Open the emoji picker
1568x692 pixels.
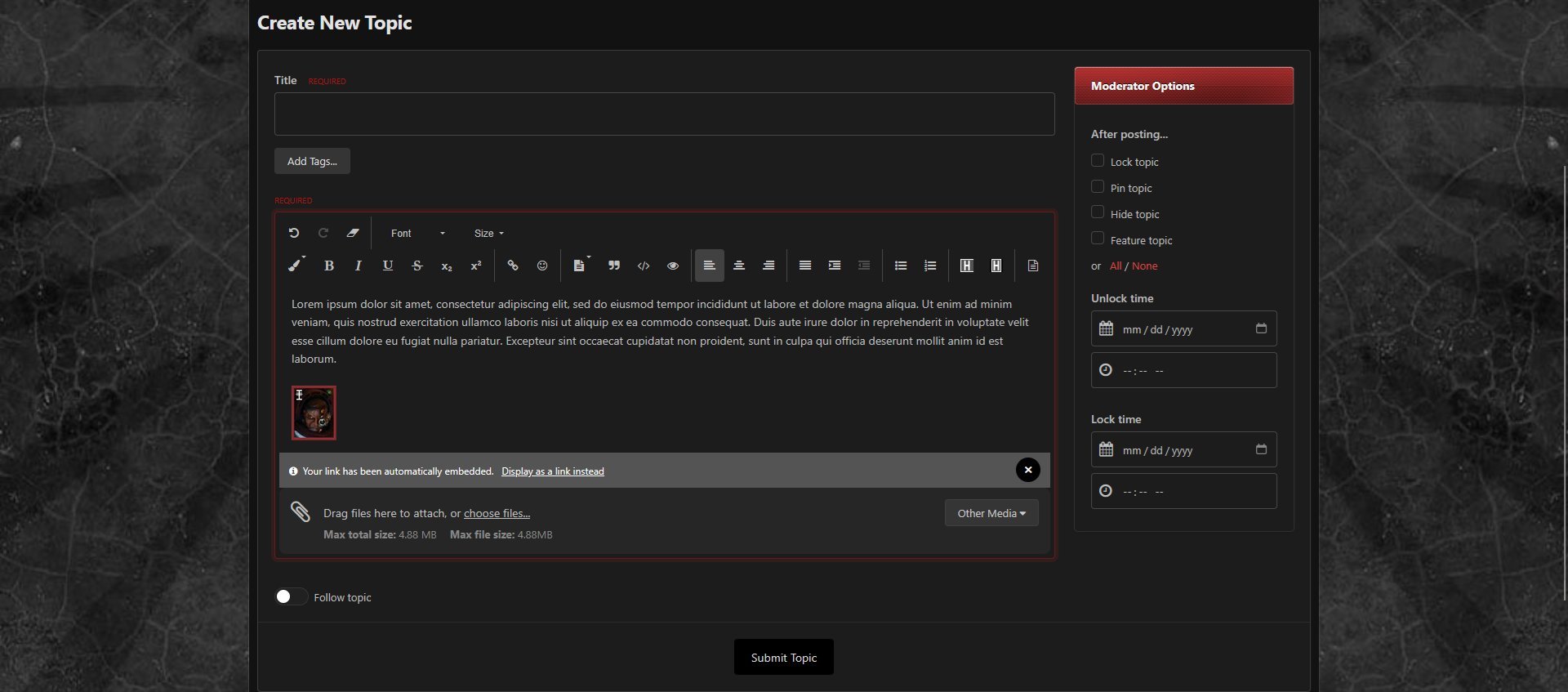pyautogui.click(x=542, y=266)
